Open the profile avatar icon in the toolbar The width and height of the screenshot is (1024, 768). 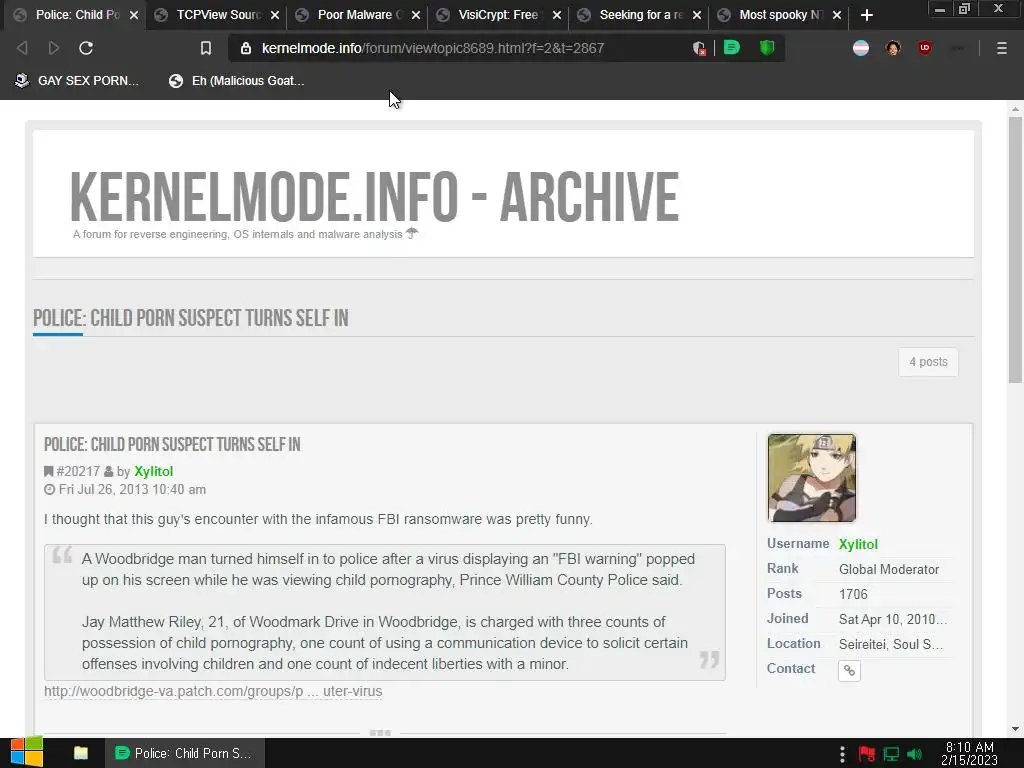pyautogui.click(x=893, y=48)
